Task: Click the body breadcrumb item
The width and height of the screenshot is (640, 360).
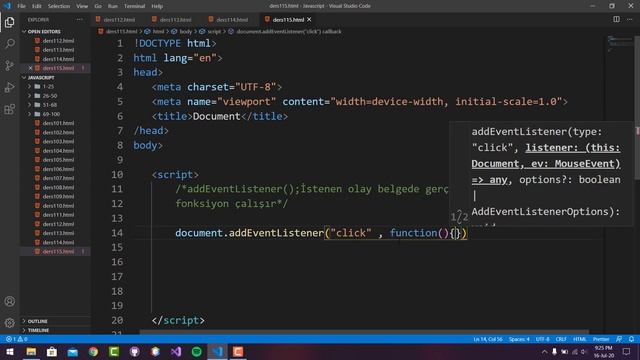Action: 185,31
